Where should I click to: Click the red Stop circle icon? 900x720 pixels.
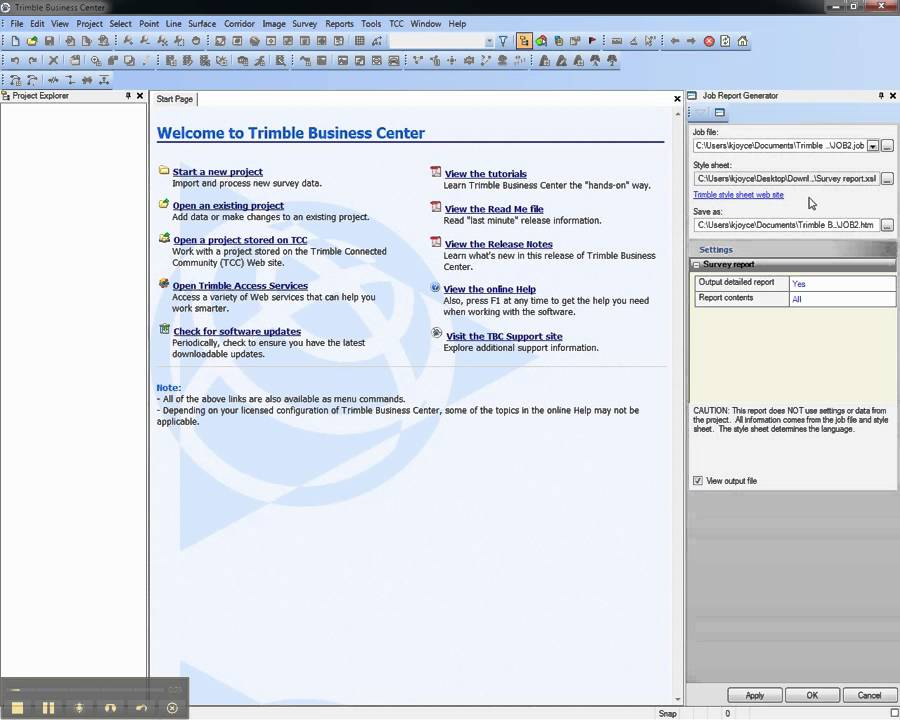pyautogui.click(x=709, y=41)
